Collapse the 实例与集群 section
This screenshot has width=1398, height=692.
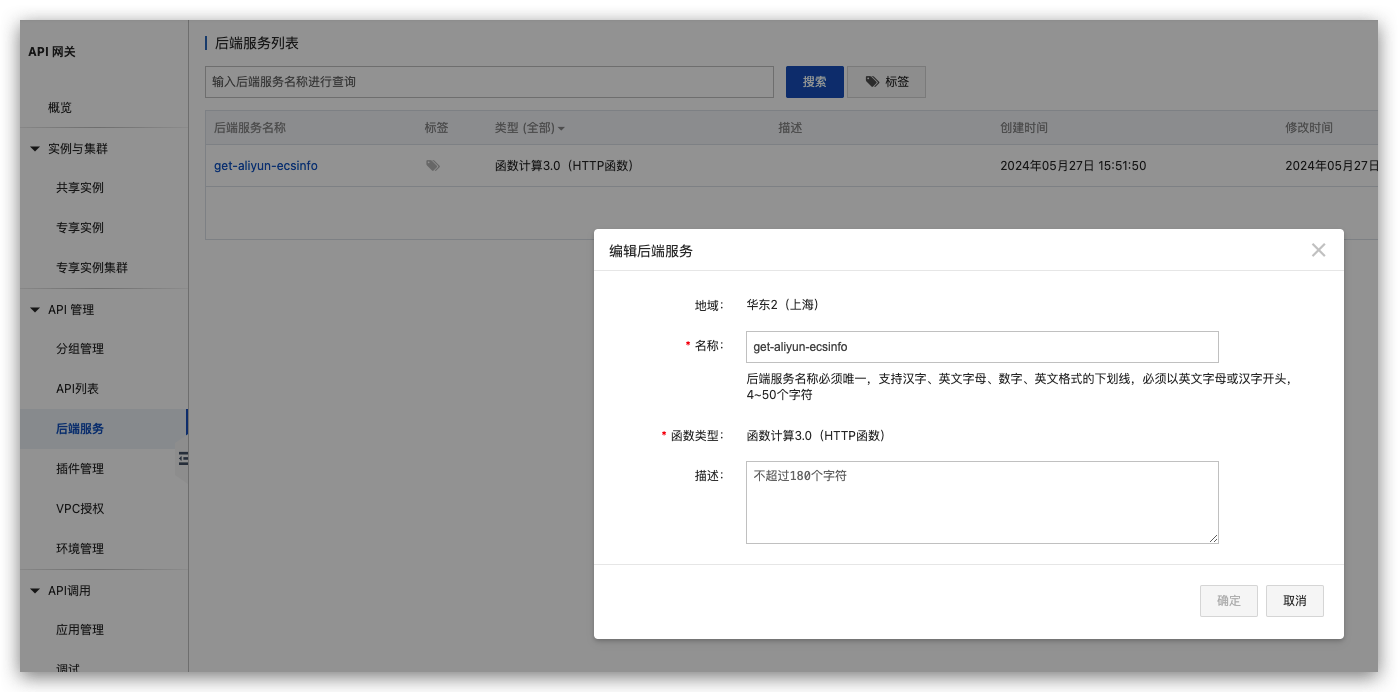pos(35,149)
